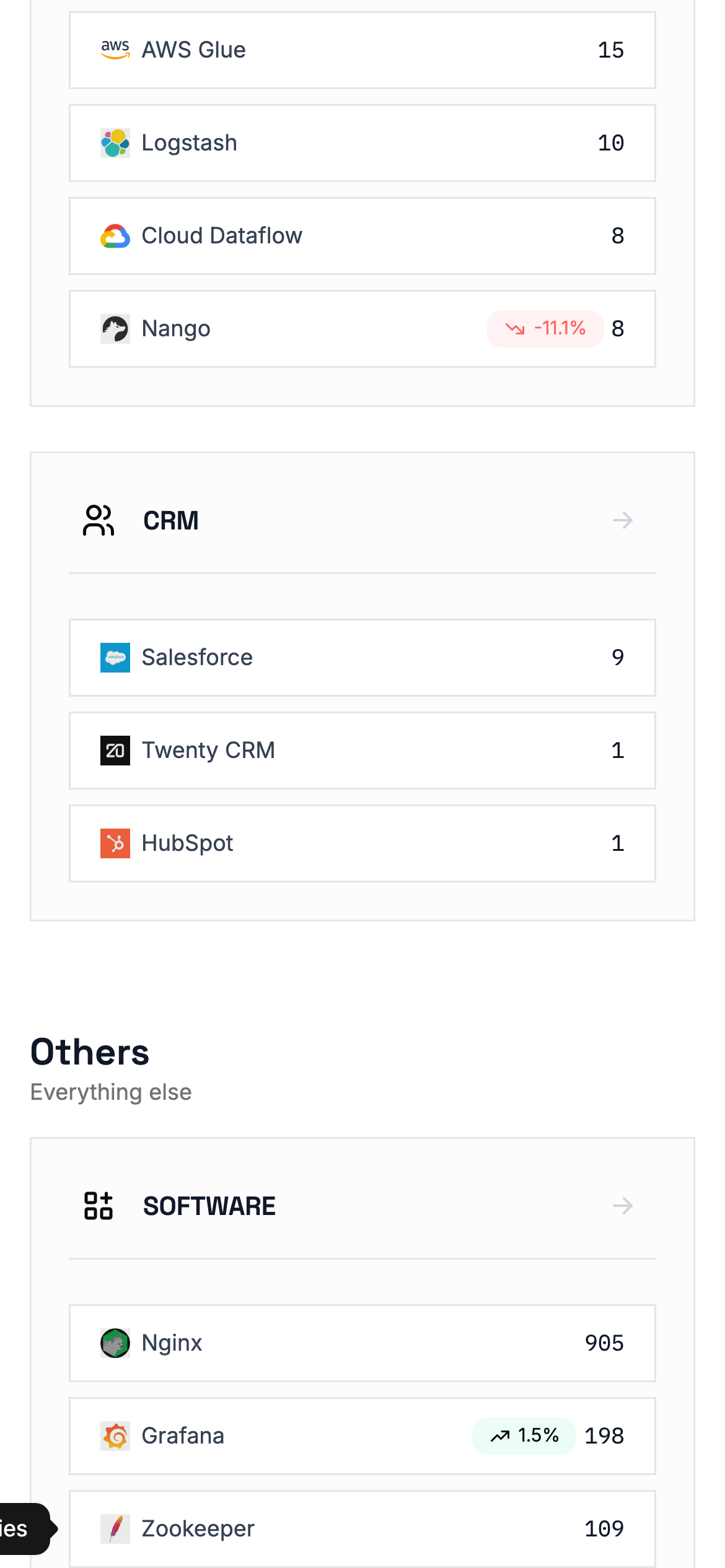The image size is (725, 1568).
Task: Click the Twenty CRM logo icon
Action: 115,751
